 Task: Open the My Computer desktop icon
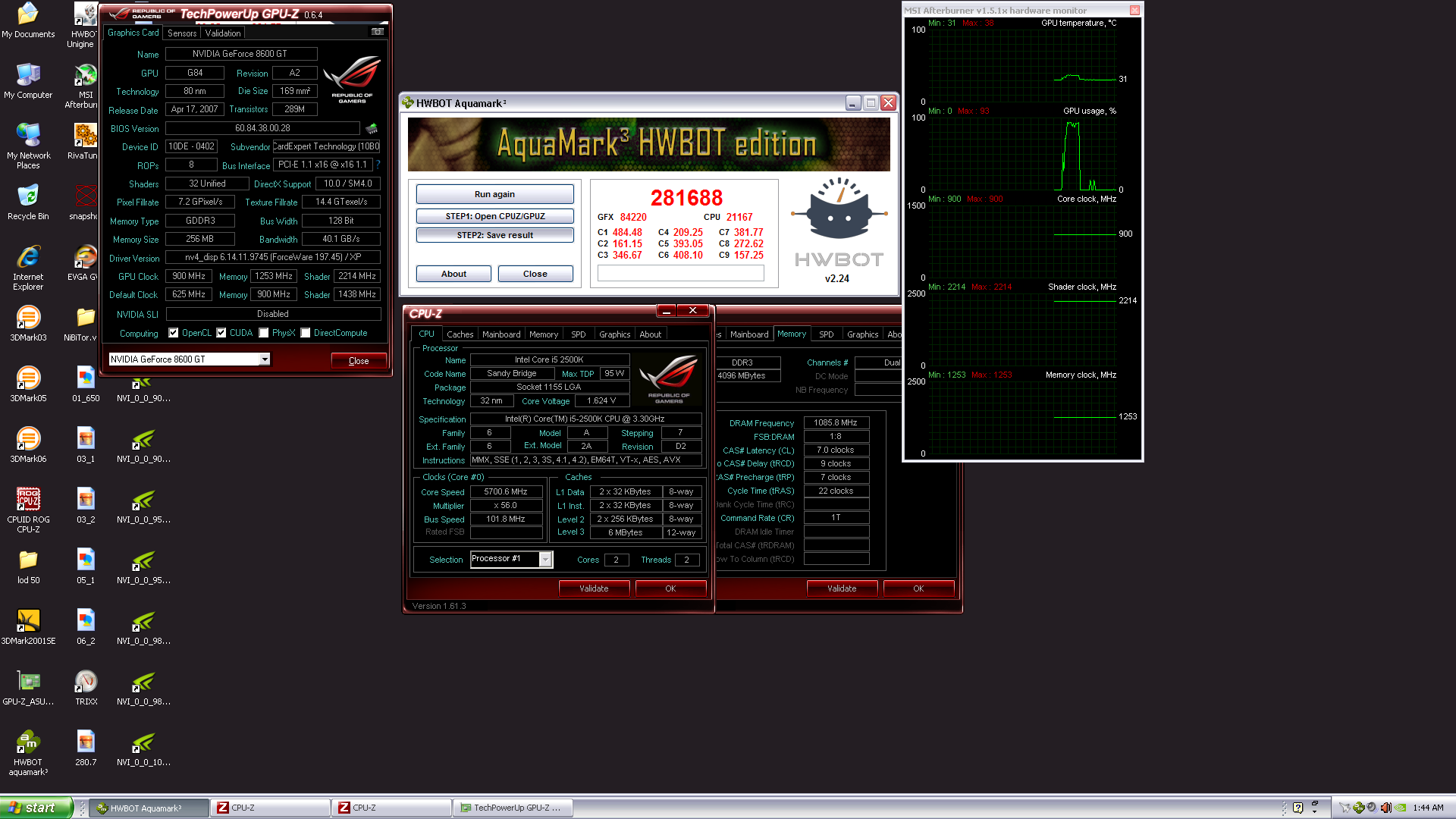28,81
